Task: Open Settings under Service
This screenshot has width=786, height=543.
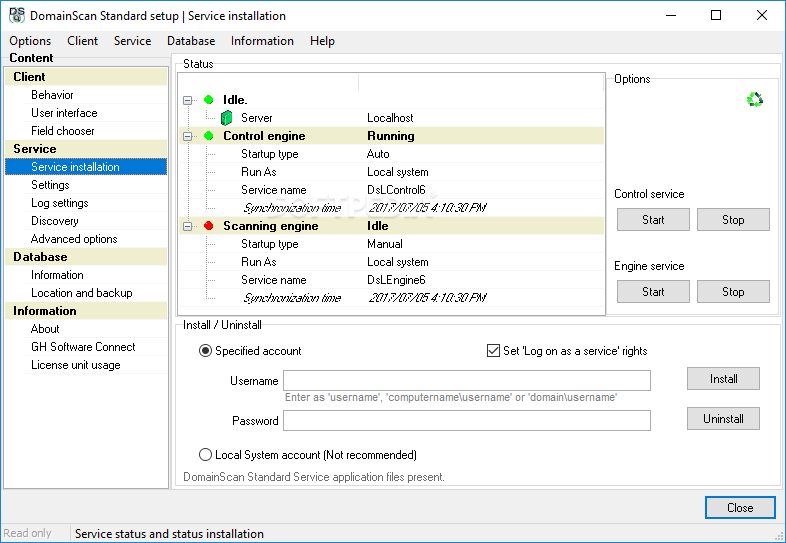Action: 50,185
